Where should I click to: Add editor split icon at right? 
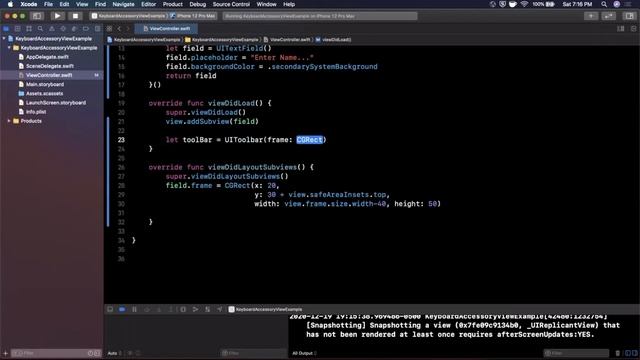(633, 29)
